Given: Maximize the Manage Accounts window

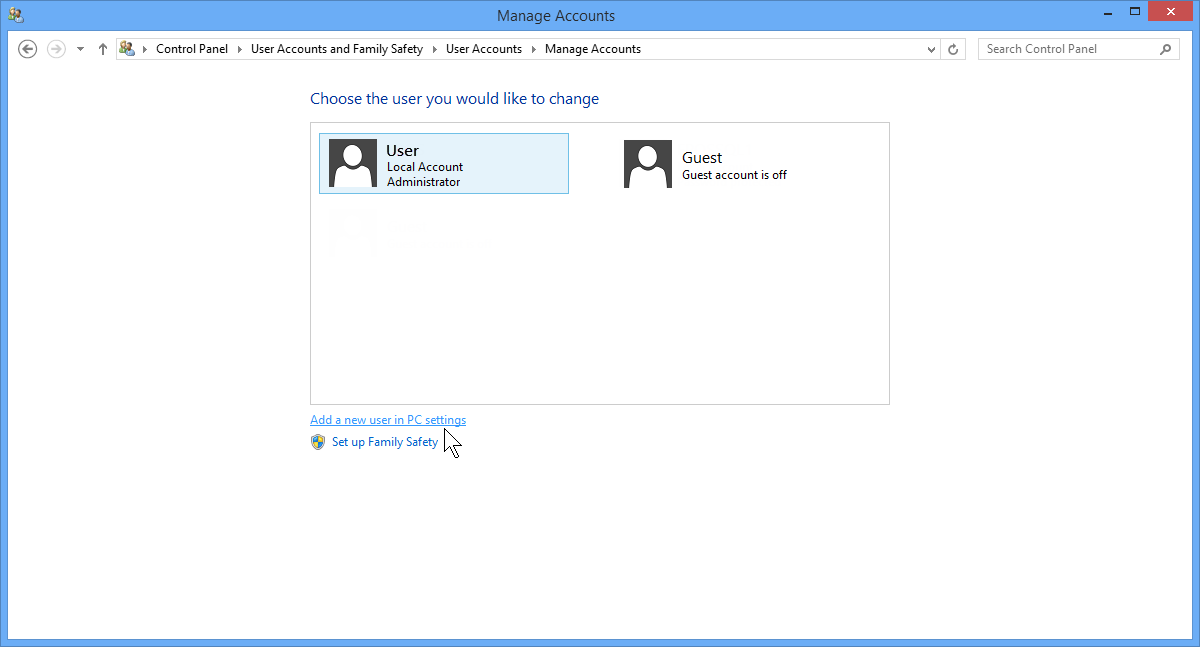Looking at the screenshot, I should click(x=1134, y=12).
